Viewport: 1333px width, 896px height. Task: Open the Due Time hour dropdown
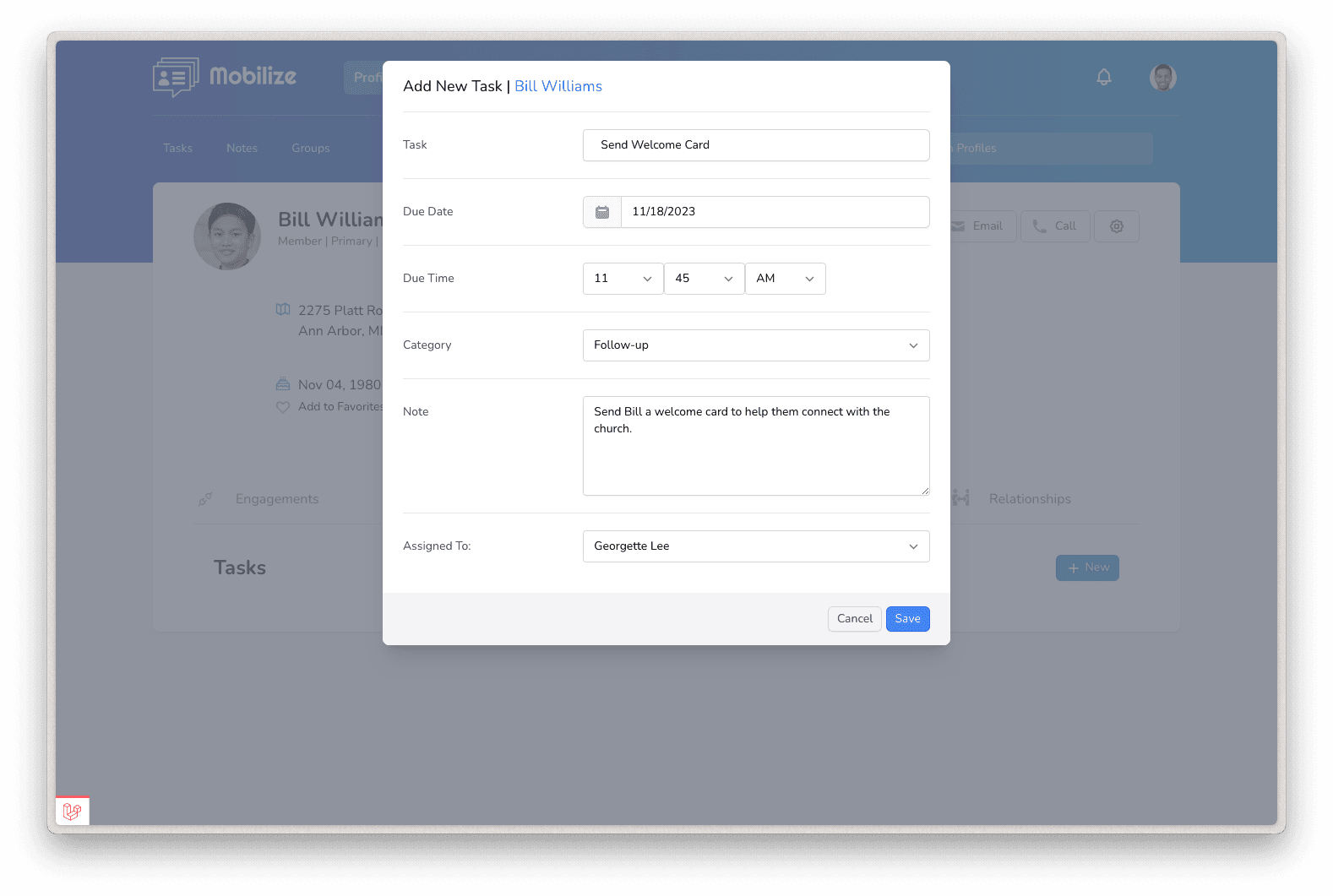point(623,279)
